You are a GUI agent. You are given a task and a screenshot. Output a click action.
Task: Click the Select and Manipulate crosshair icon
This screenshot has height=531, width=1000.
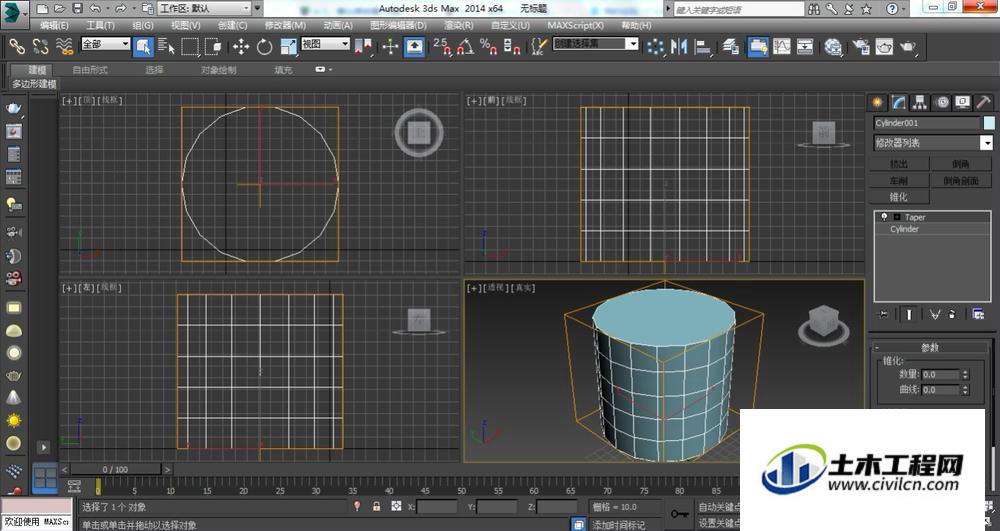pos(390,47)
